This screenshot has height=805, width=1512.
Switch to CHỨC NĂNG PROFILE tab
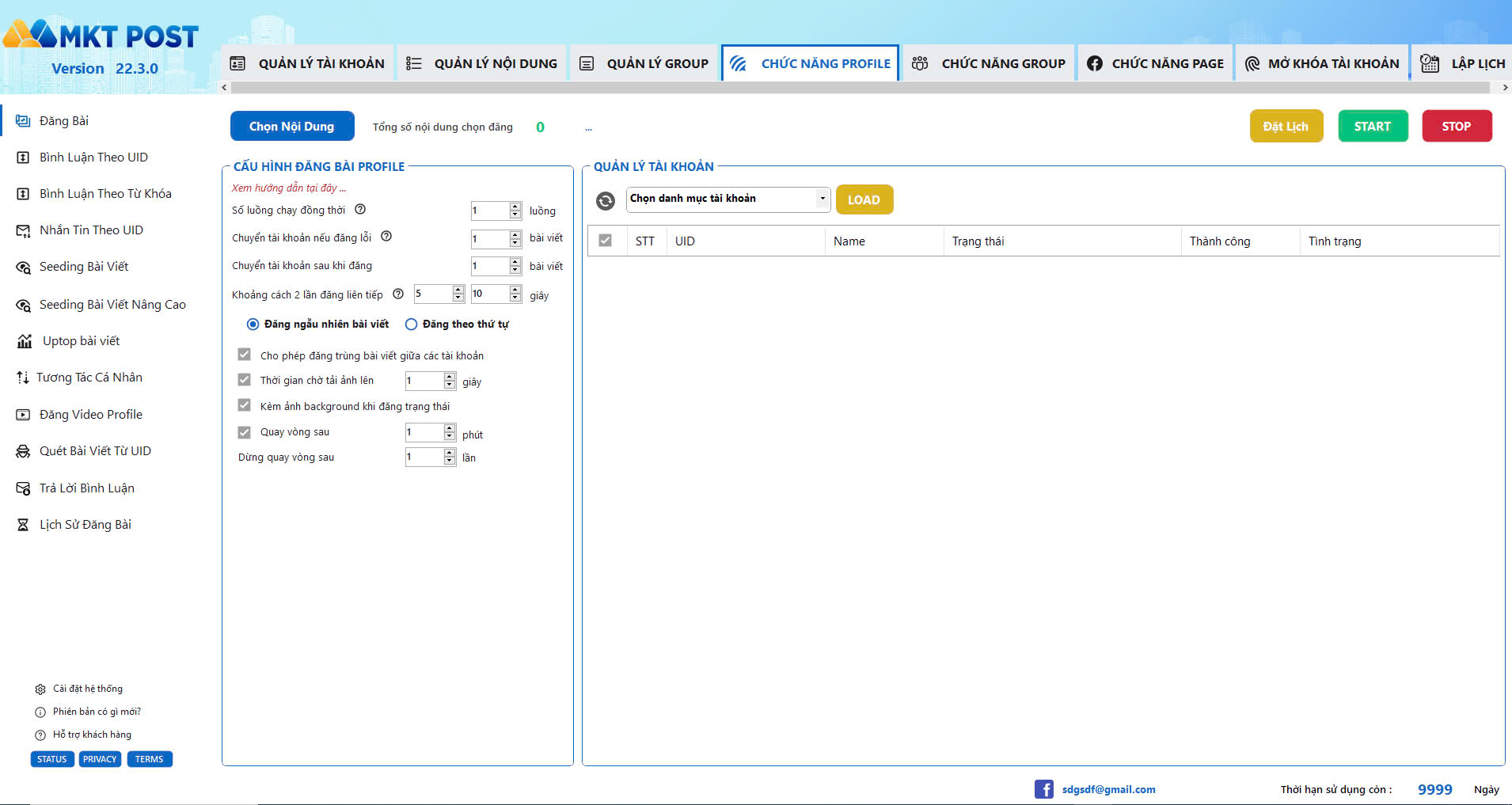810,63
